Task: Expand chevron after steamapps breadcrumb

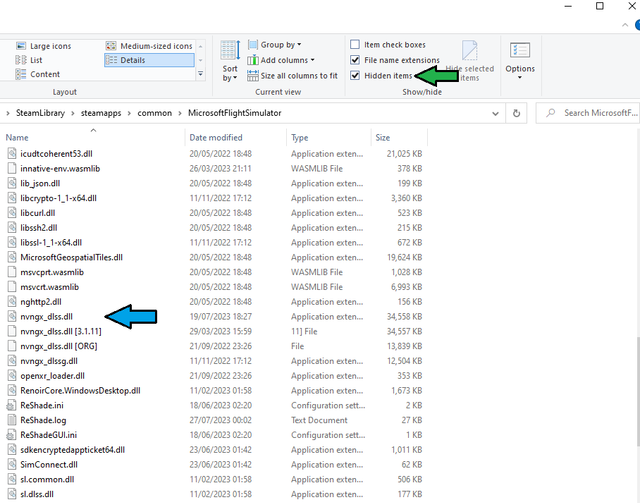Action: coord(129,114)
